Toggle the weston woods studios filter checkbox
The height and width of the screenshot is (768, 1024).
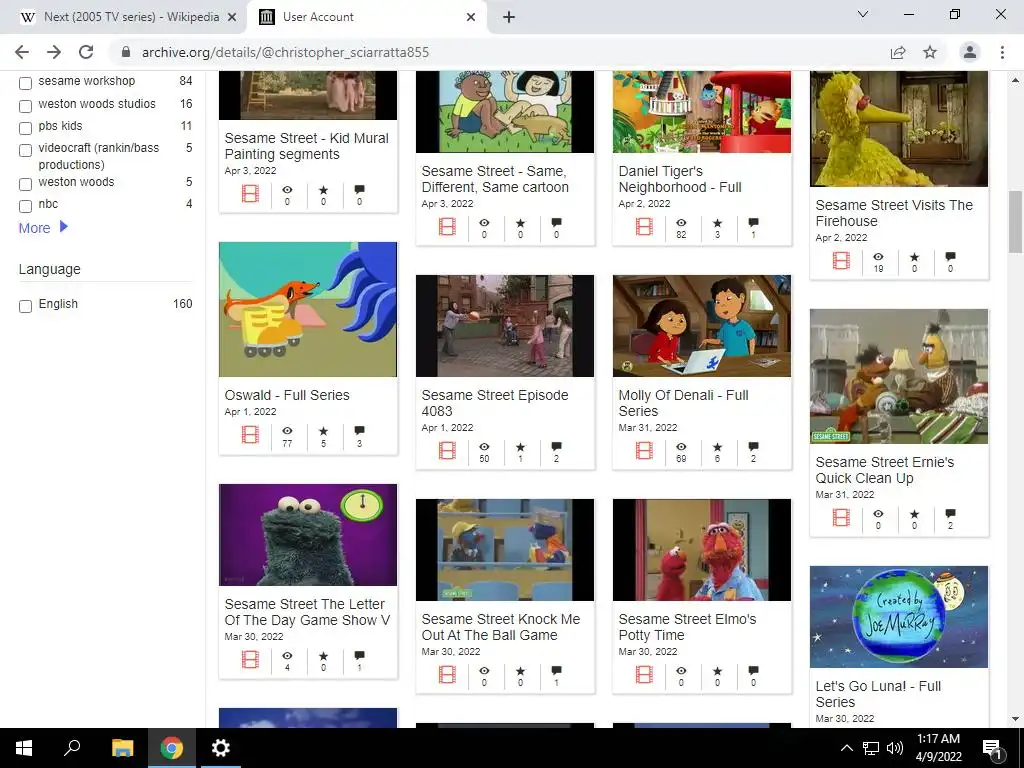click(25, 106)
